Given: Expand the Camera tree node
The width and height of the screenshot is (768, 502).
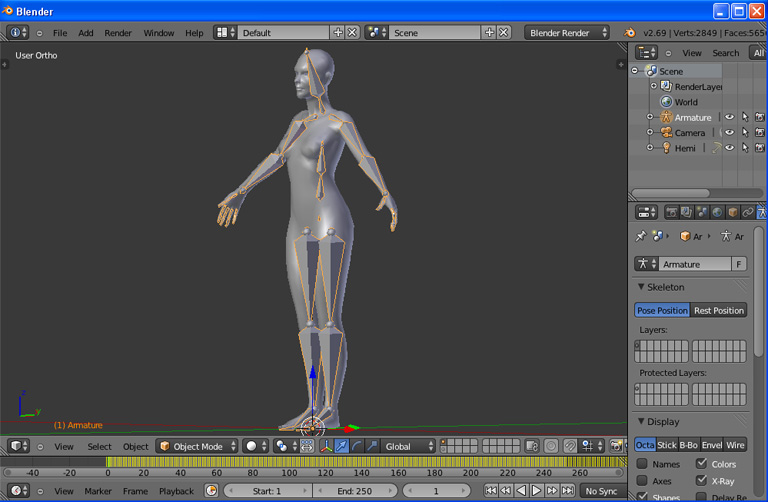Looking at the screenshot, I should (x=650, y=132).
